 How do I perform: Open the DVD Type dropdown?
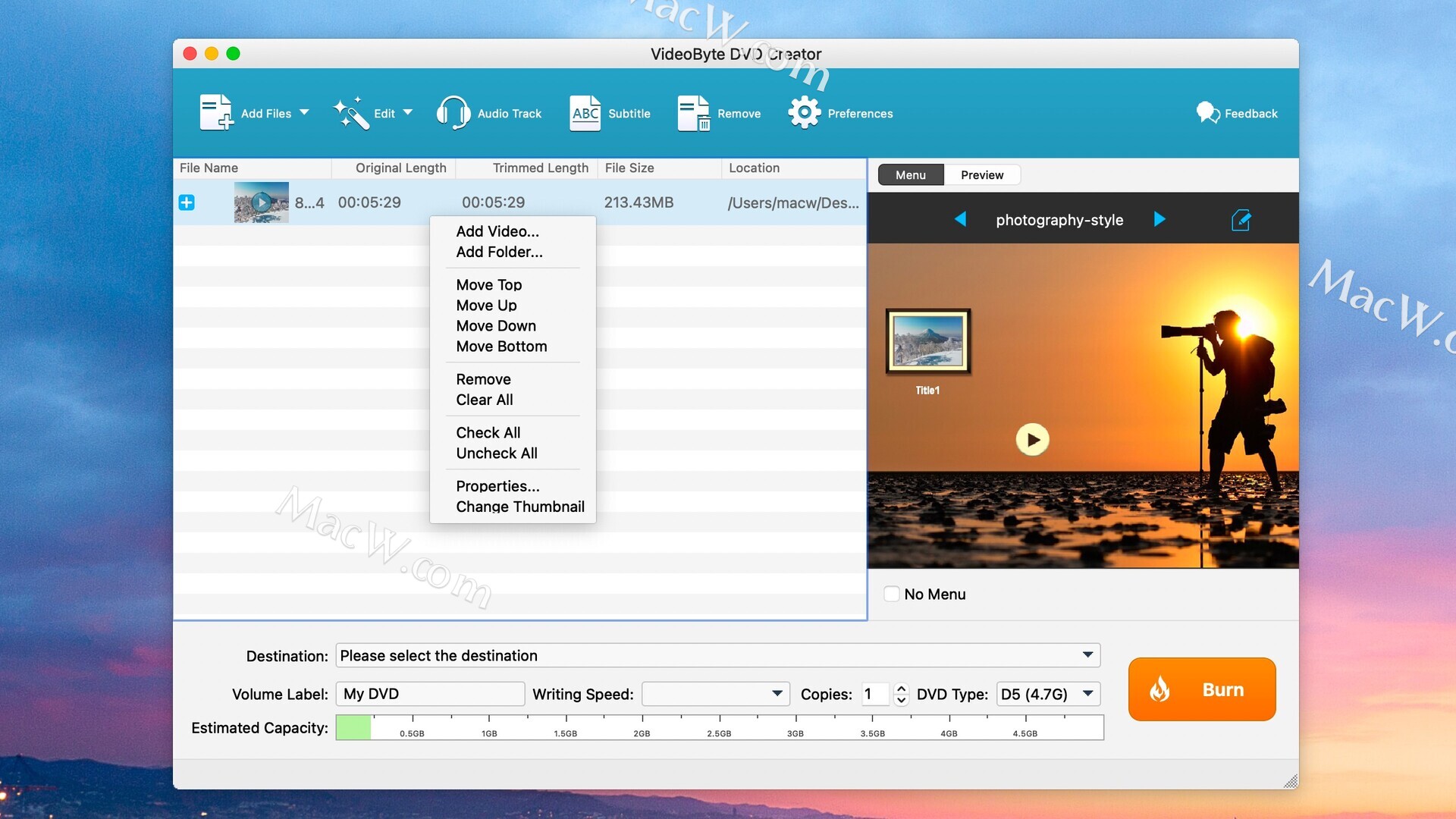1087,693
